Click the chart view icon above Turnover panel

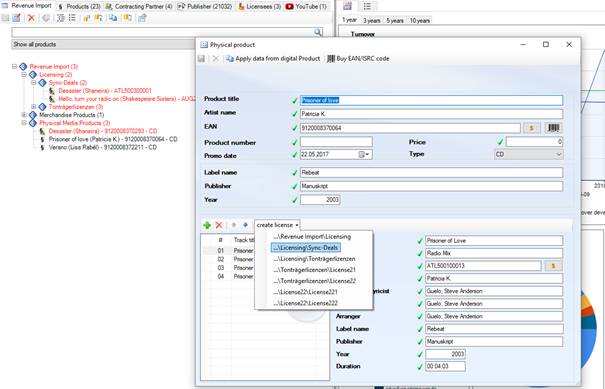point(348,6)
